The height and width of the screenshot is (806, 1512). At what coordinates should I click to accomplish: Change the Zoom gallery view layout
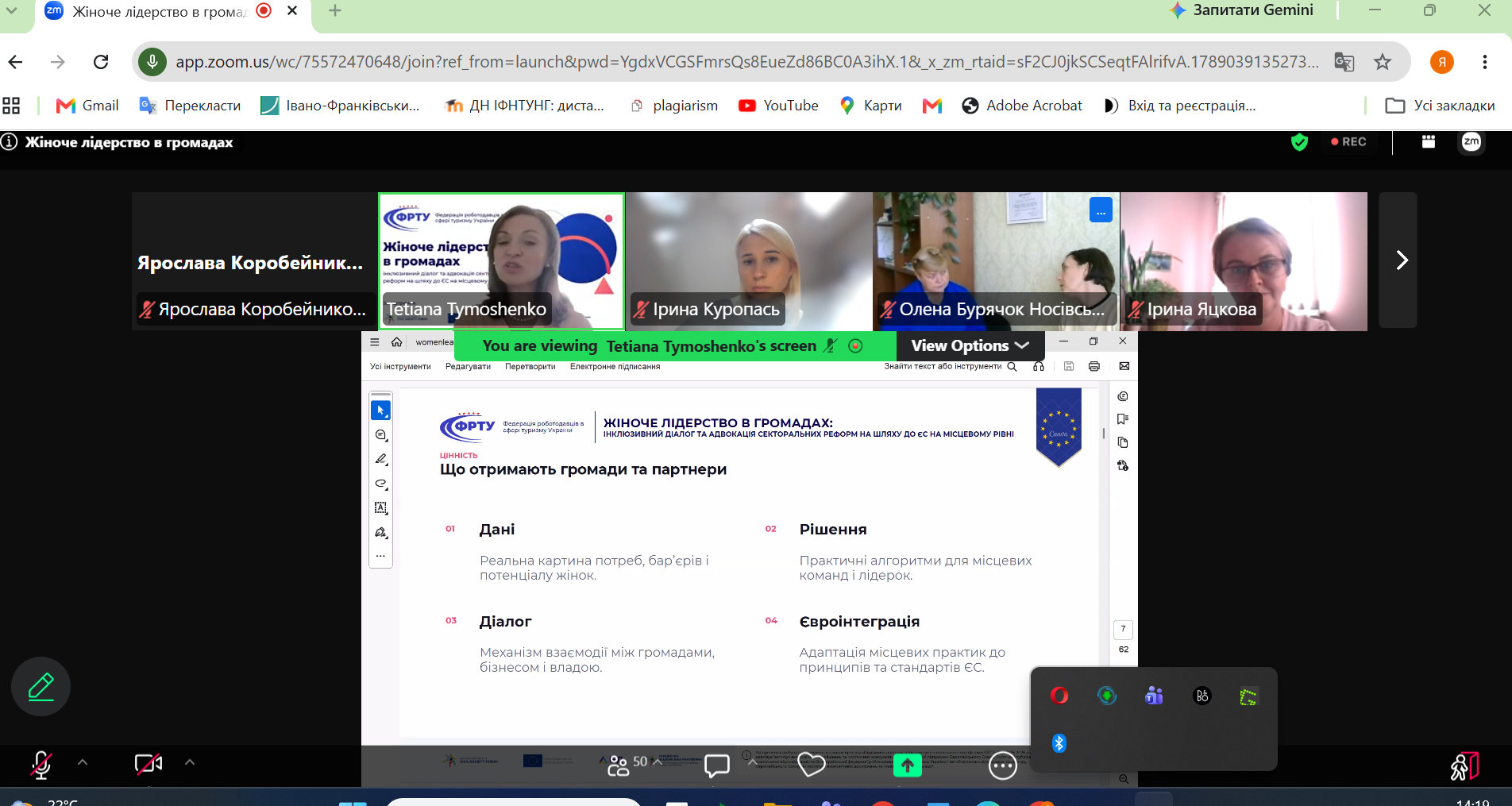point(1429,142)
